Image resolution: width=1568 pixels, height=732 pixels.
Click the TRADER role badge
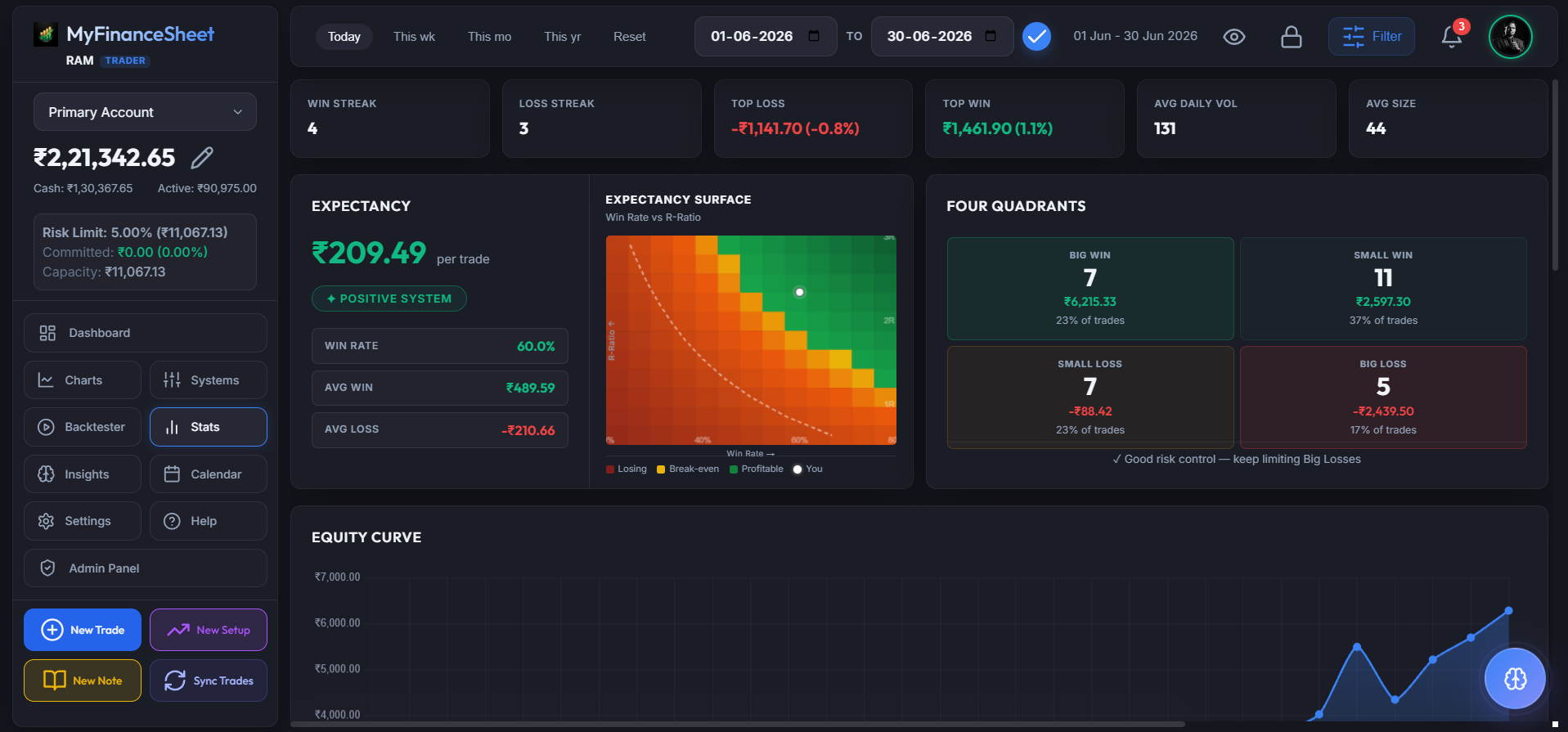click(125, 61)
